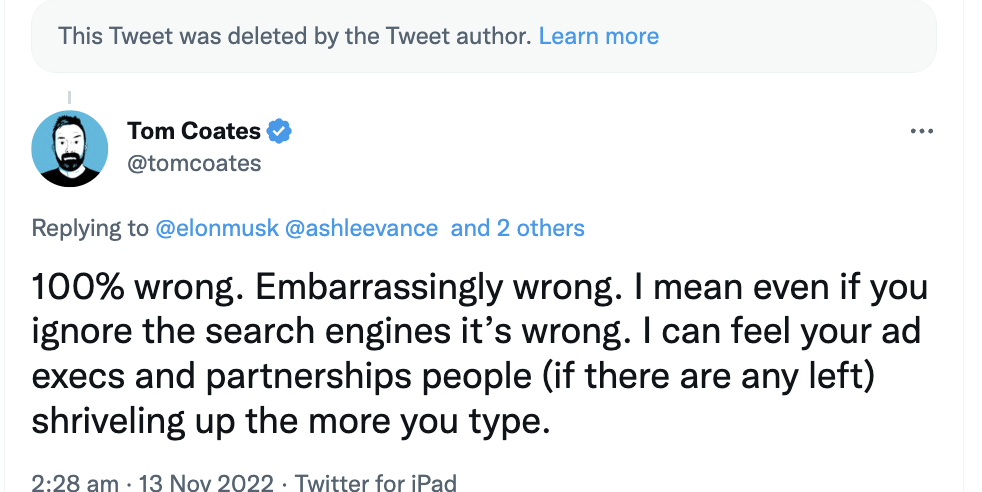Click the Learn more link
This screenshot has height=492, width=982.
(x=598, y=37)
